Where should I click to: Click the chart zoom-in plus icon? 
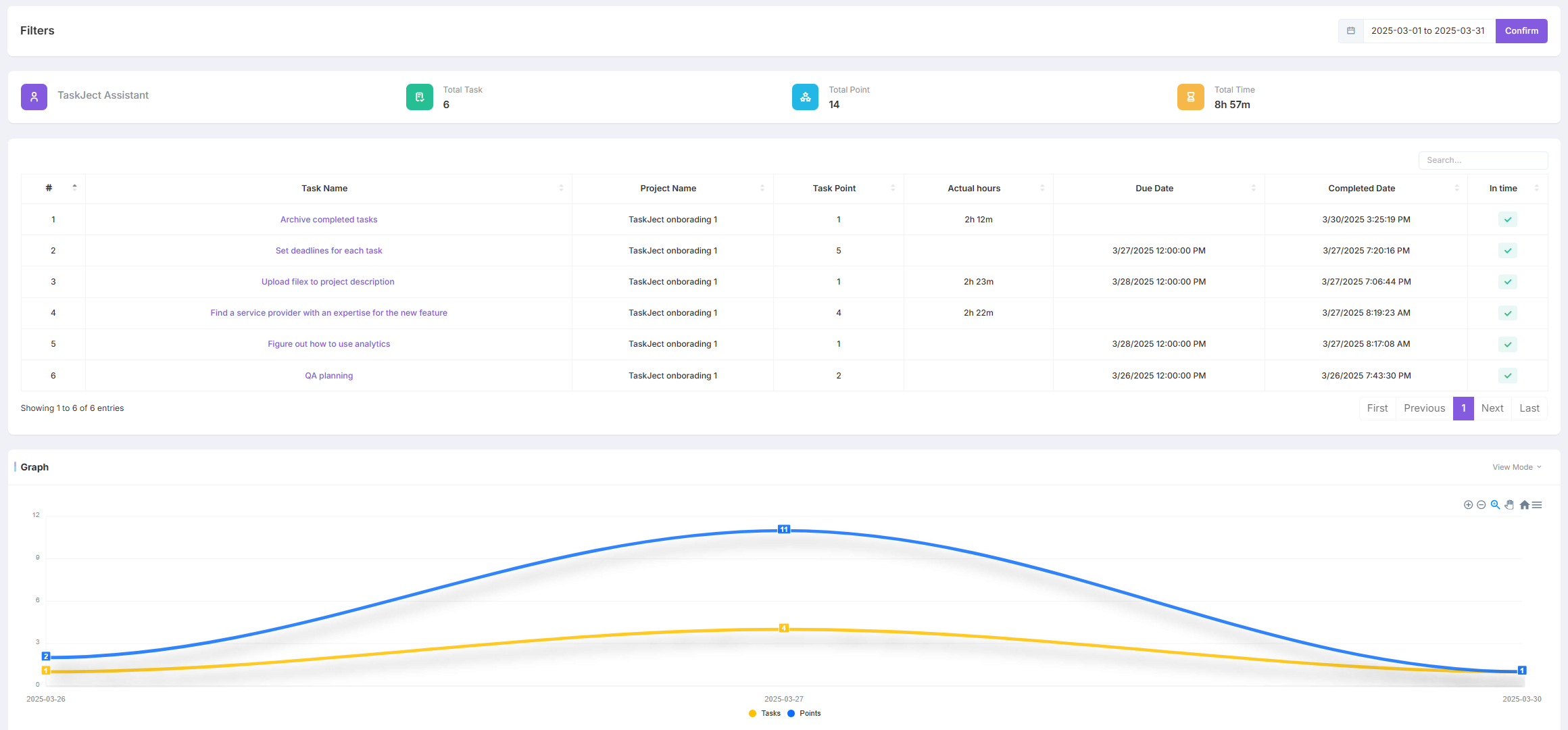pyautogui.click(x=1468, y=505)
